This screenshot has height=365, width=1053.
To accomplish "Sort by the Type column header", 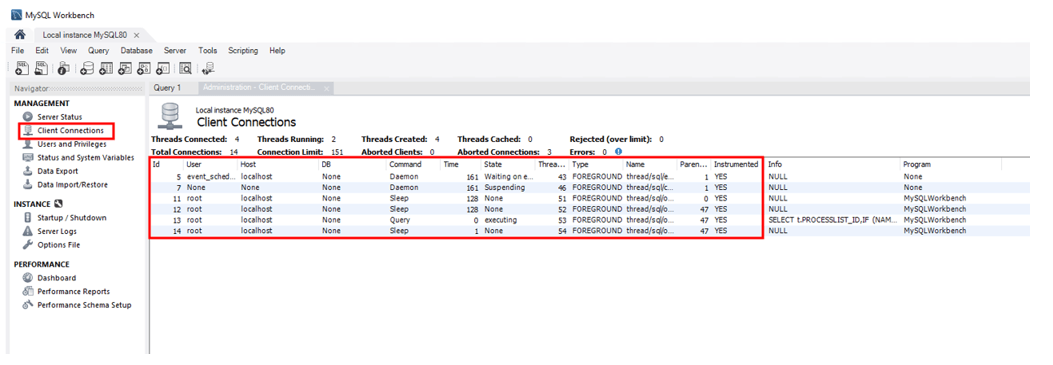I will [596, 164].
